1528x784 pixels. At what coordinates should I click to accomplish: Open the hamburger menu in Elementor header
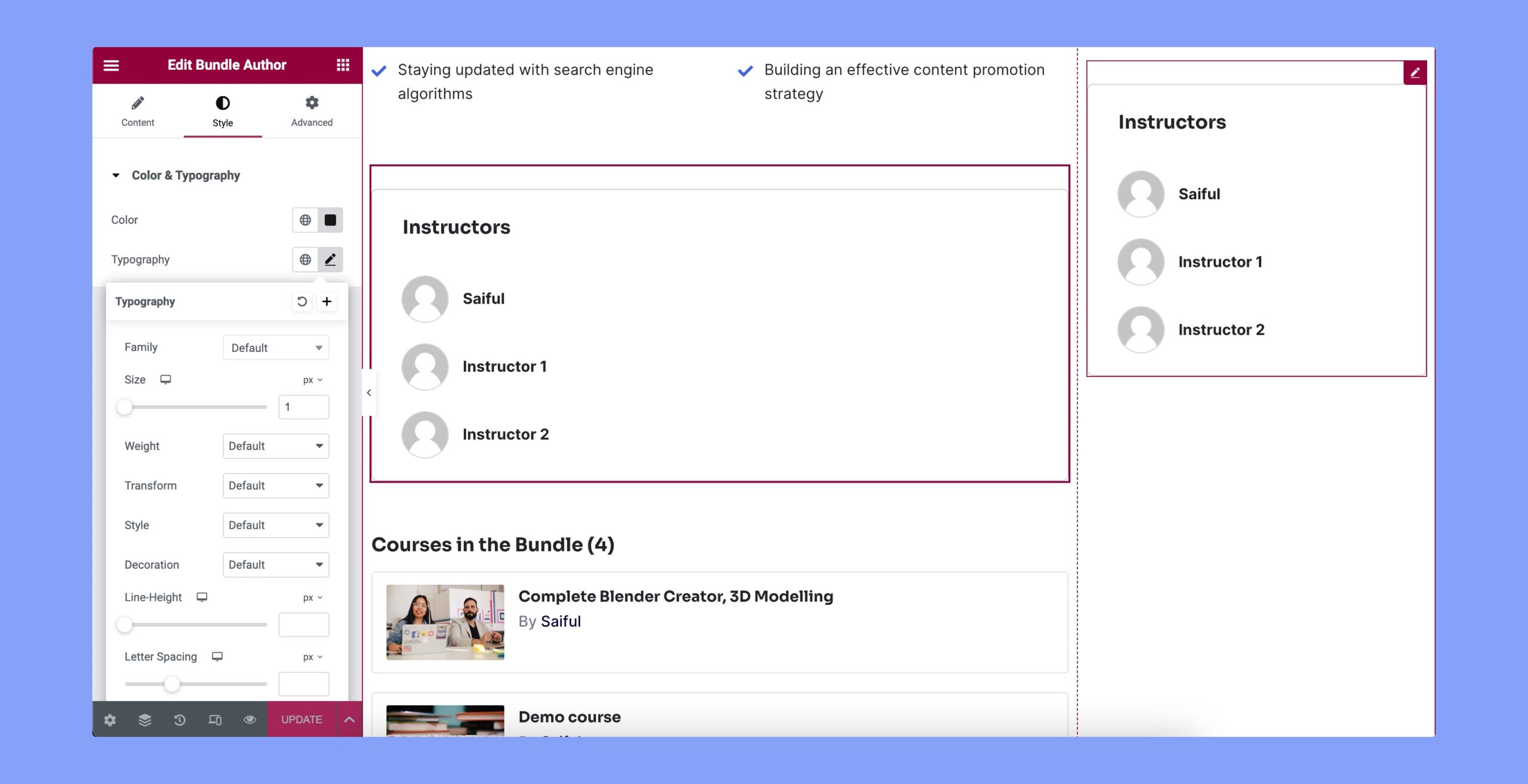(111, 65)
